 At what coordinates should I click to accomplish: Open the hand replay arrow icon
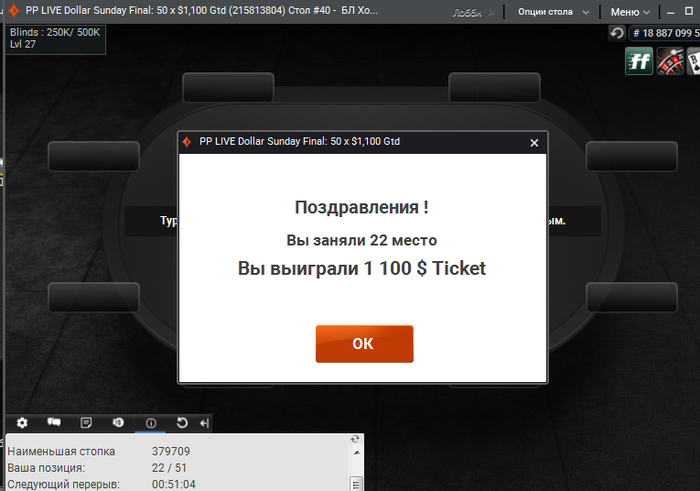click(x=182, y=423)
